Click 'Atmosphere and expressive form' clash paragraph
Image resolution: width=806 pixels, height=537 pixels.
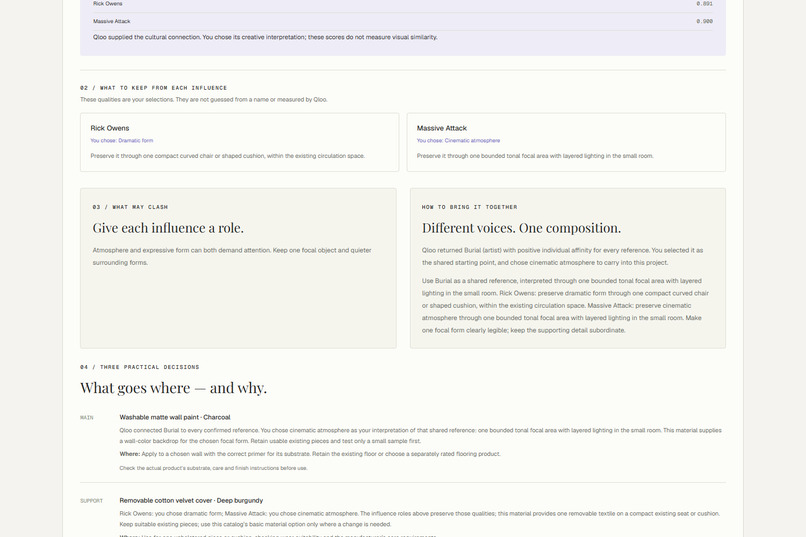(232, 256)
